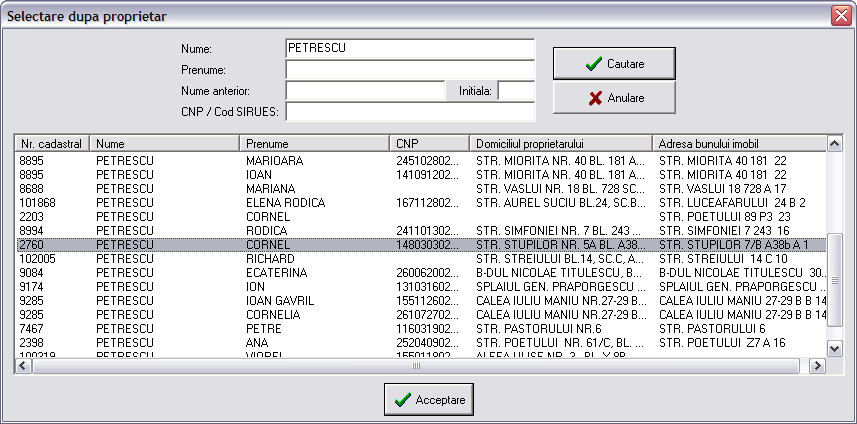The width and height of the screenshot is (857, 424).
Task: Close the Selectare dupa proprietar dialog
Action: (840, 15)
